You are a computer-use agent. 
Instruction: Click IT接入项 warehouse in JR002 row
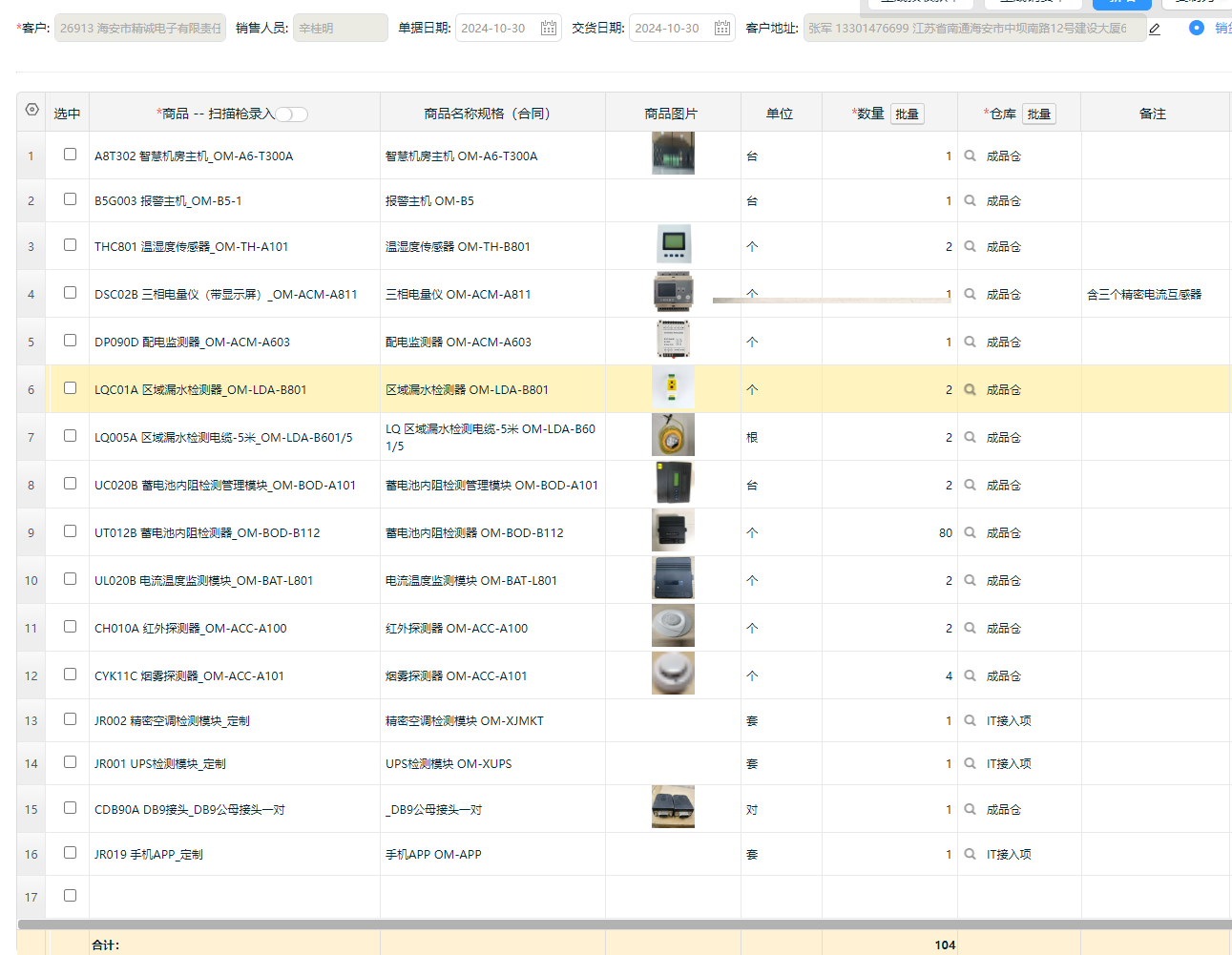1009,721
